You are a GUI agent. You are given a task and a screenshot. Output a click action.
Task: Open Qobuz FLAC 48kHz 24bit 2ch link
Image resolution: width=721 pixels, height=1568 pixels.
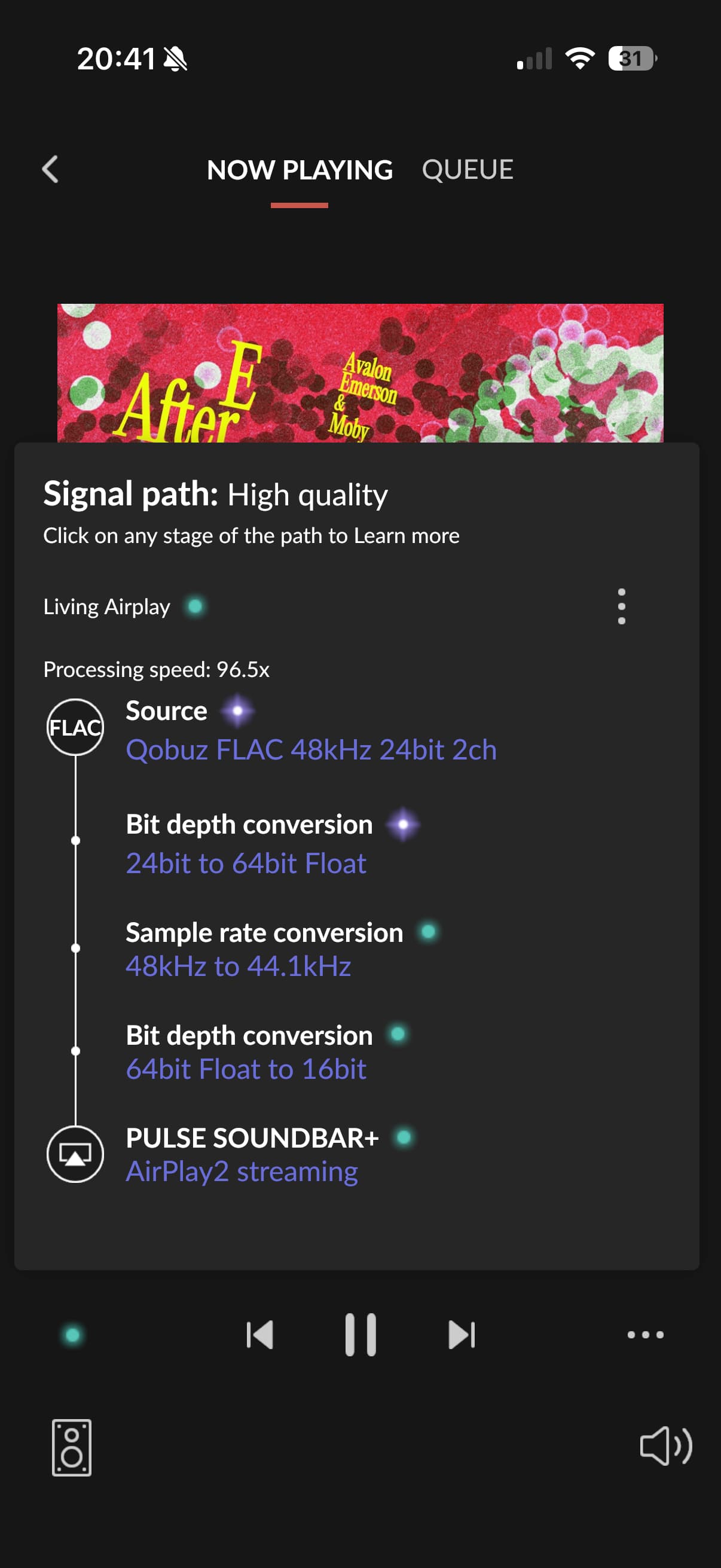point(311,750)
